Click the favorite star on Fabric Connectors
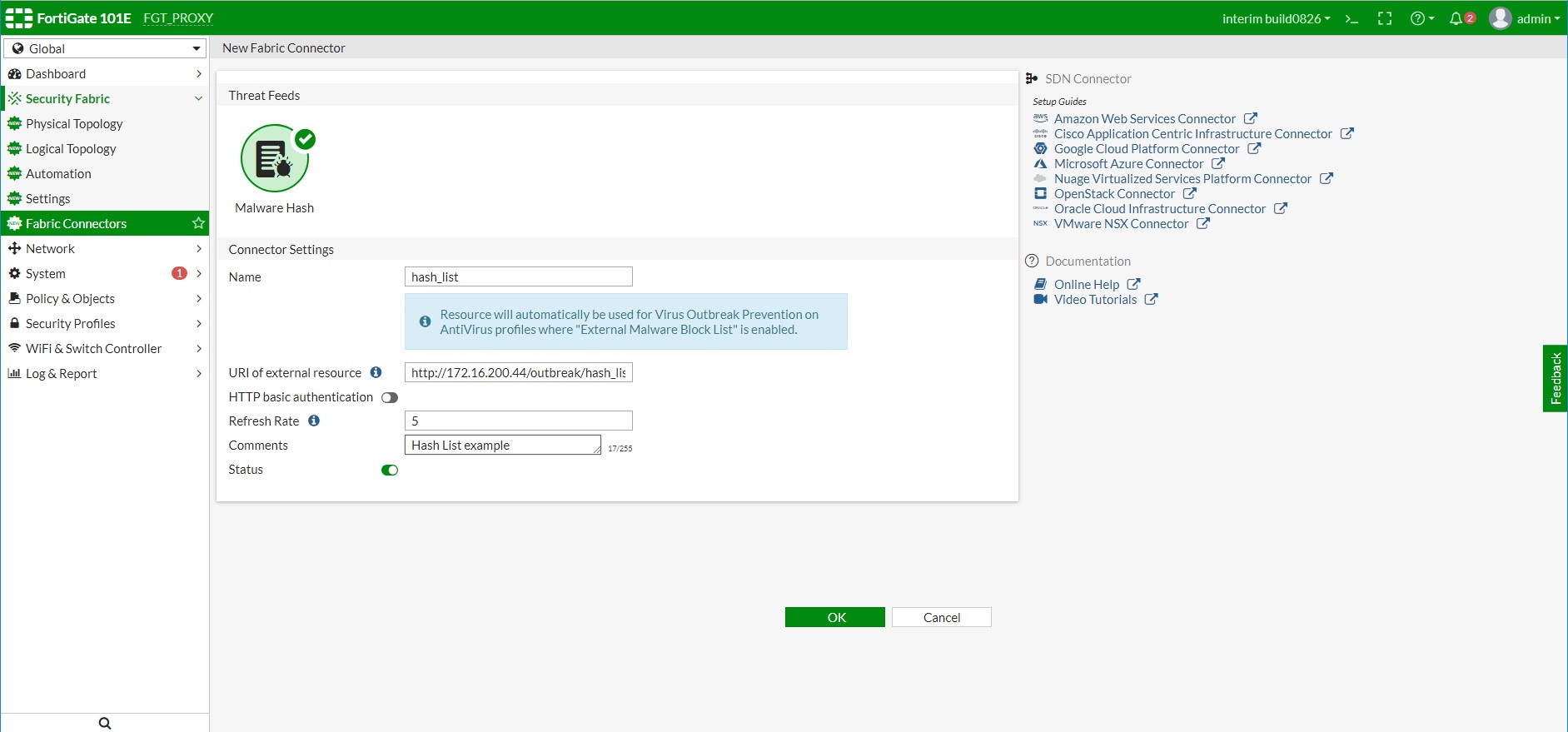Viewport: 1568px width, 732px height. (x=198, y=223)
